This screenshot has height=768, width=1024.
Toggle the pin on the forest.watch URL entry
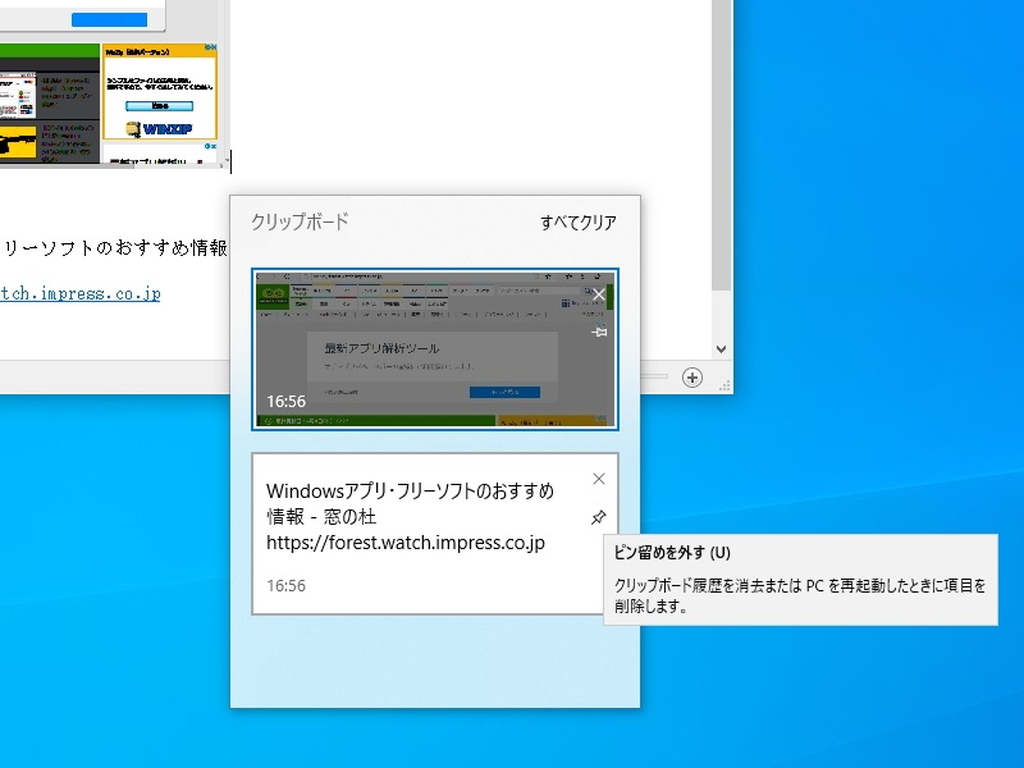click(x=598, y=518)
